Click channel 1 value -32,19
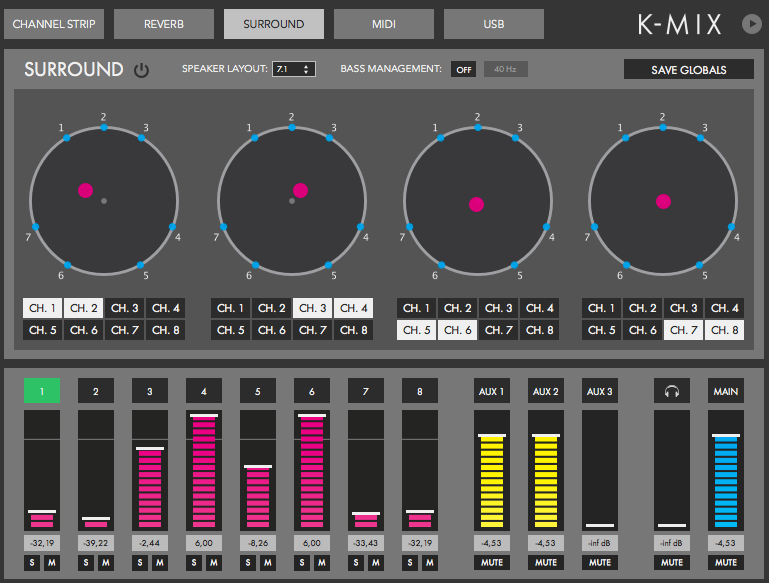 point(42,543)
